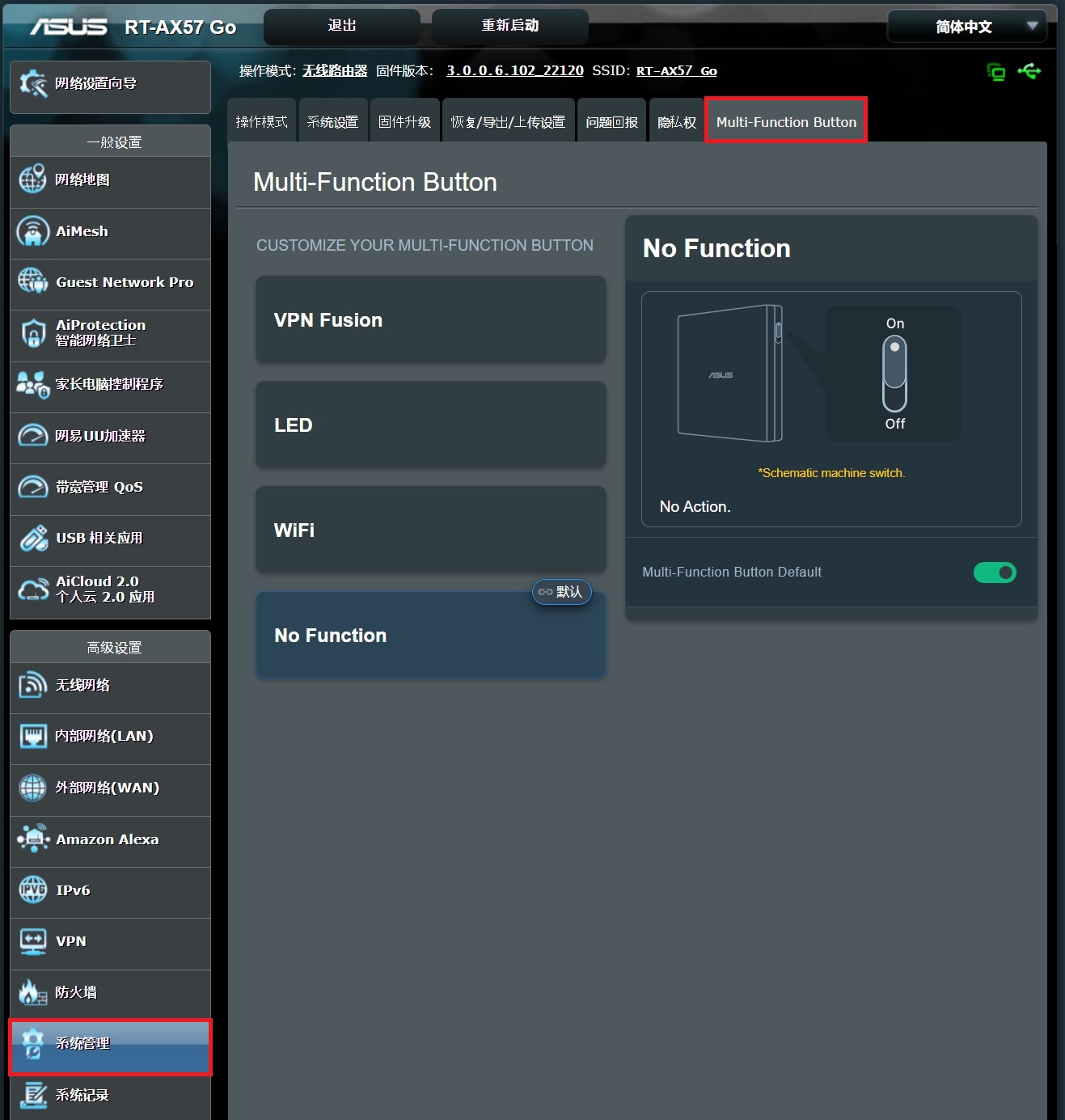
Task: Open 外部网络(WAN) menu label
Action: (x=108, y=788)
